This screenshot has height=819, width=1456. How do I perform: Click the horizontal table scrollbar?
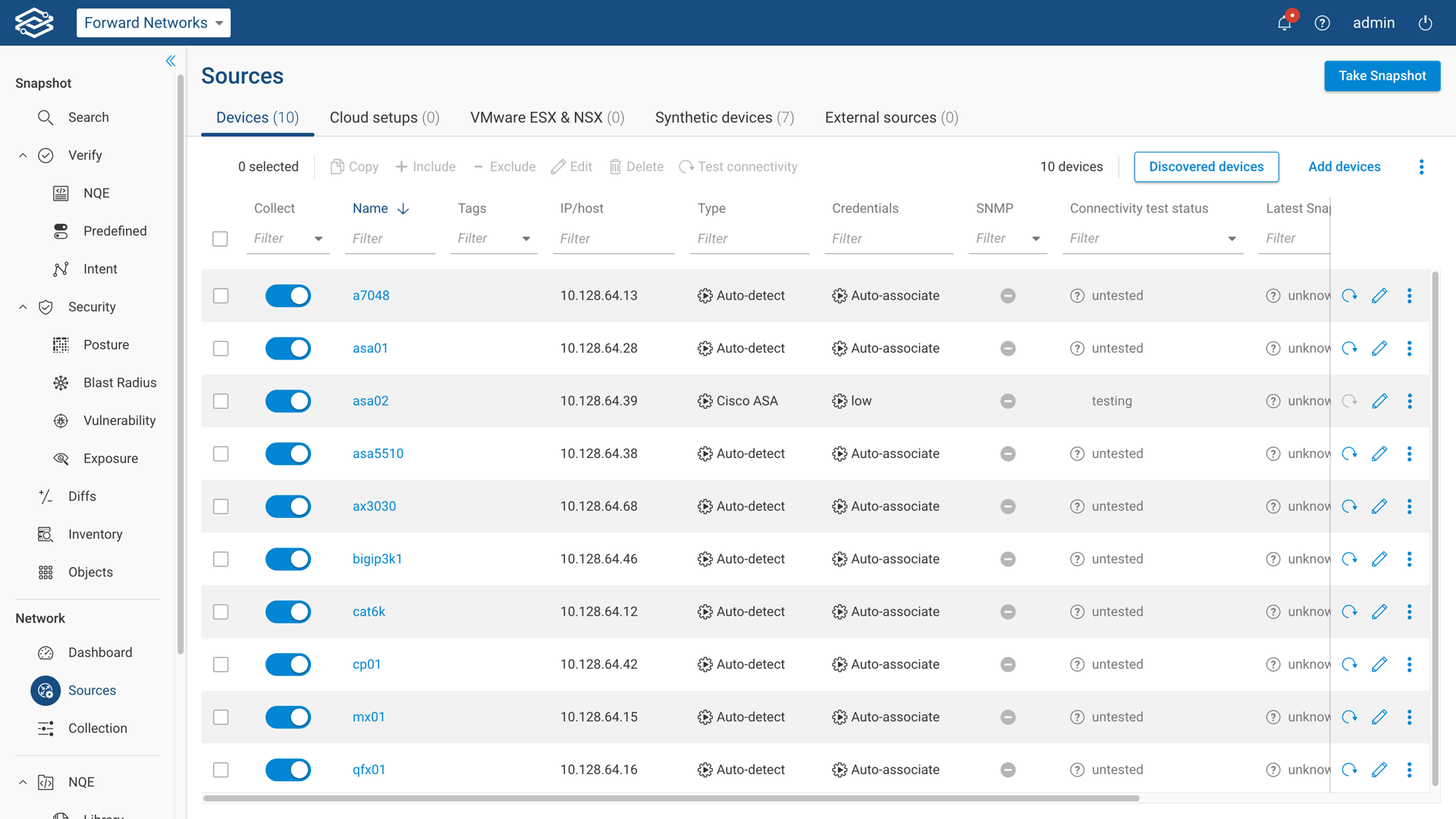[x=671, y=798]
